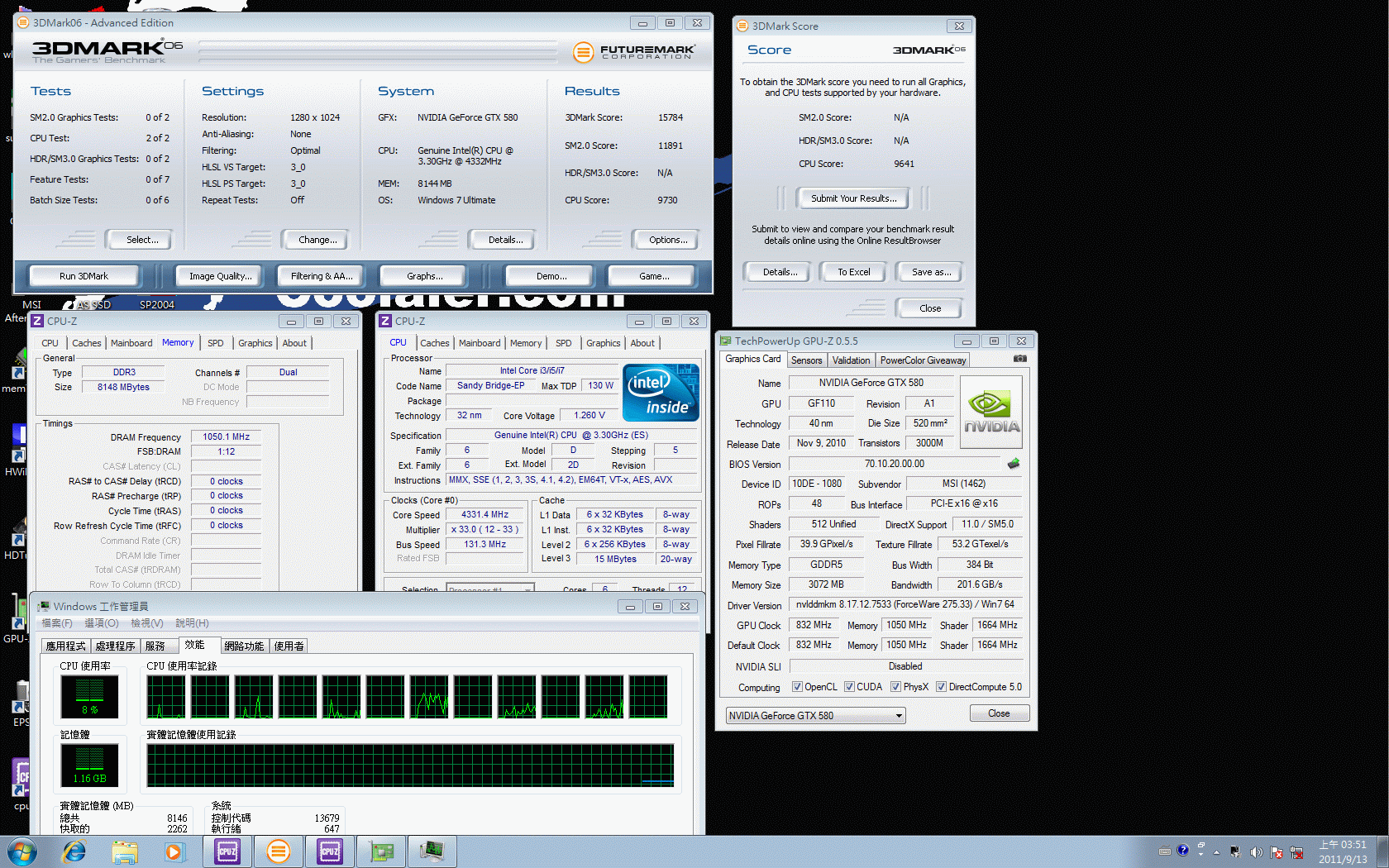The width and height of the screenshot is (1389, 868).
Task: Open Windows Media Player from the taskbar
Action: (x=174, y=851)
